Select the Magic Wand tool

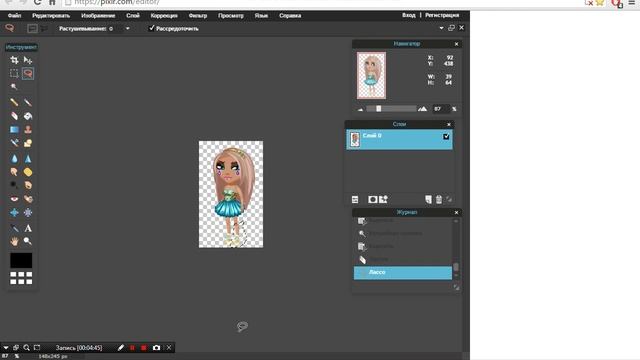point(14,87)
